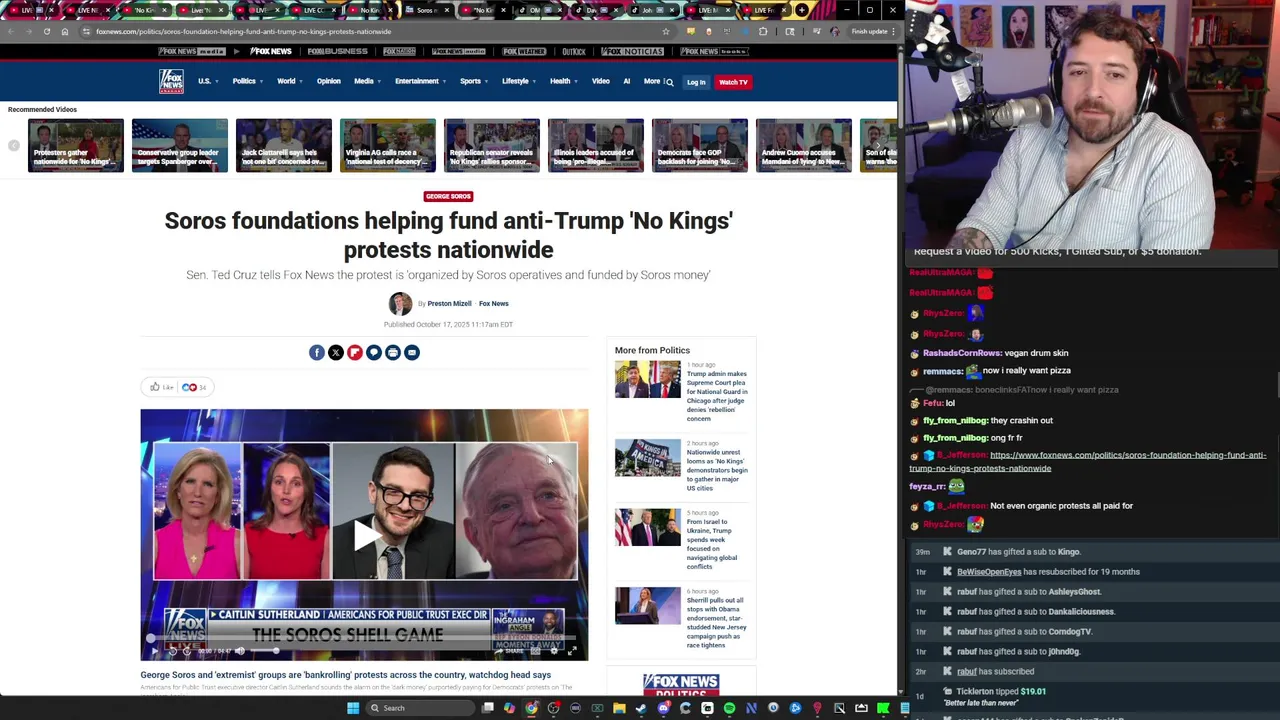Open author Preston Mizell's page
Viewport: 1280px width, 720px height.
[x=449, y=303]
